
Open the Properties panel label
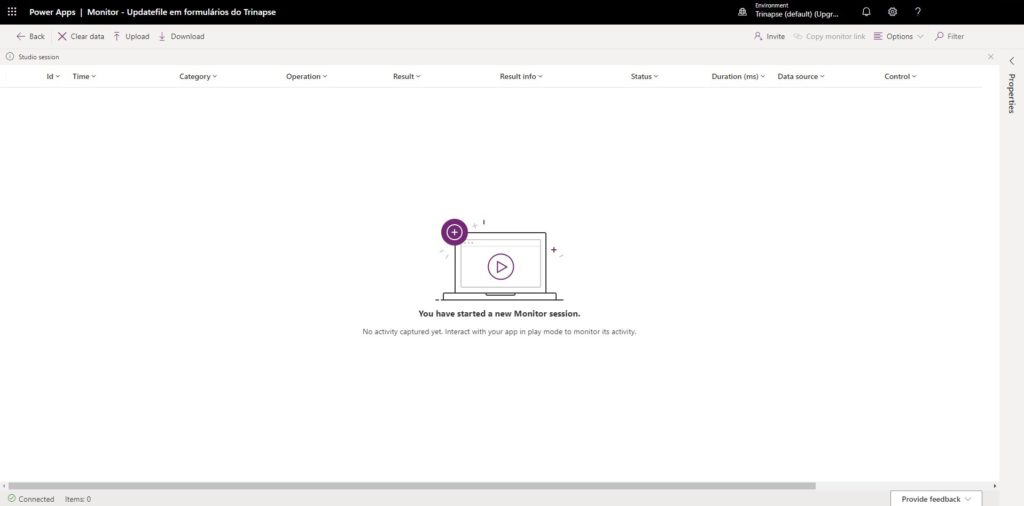pos(1012,93)
